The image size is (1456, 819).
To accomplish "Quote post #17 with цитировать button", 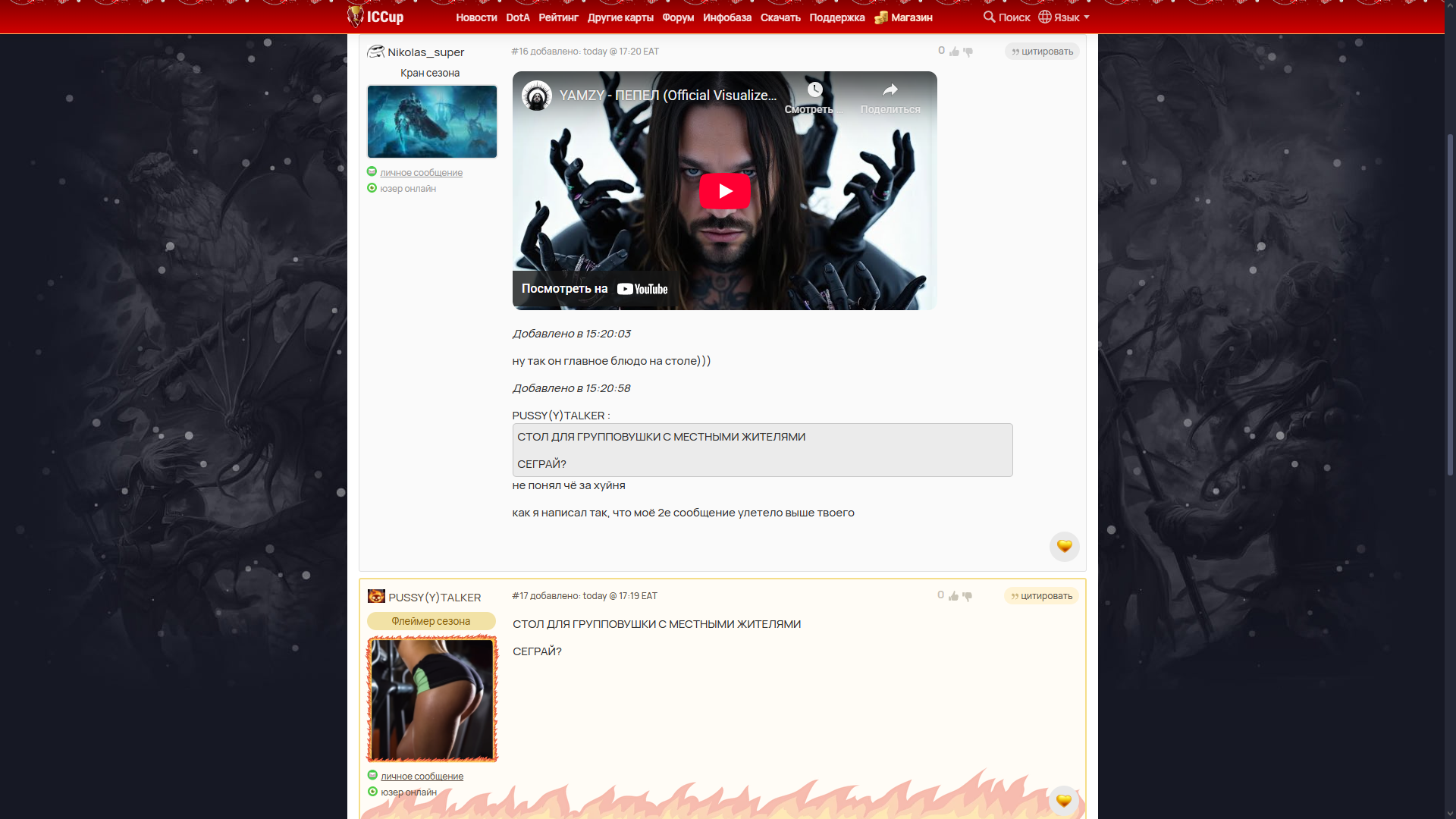I will click(x=1041, y=596).
